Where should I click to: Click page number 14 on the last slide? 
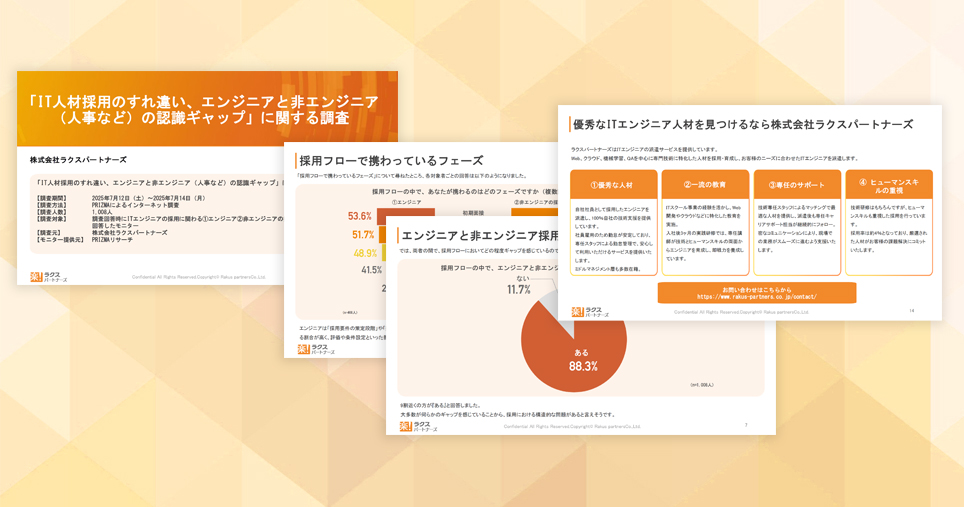point(911,311)
